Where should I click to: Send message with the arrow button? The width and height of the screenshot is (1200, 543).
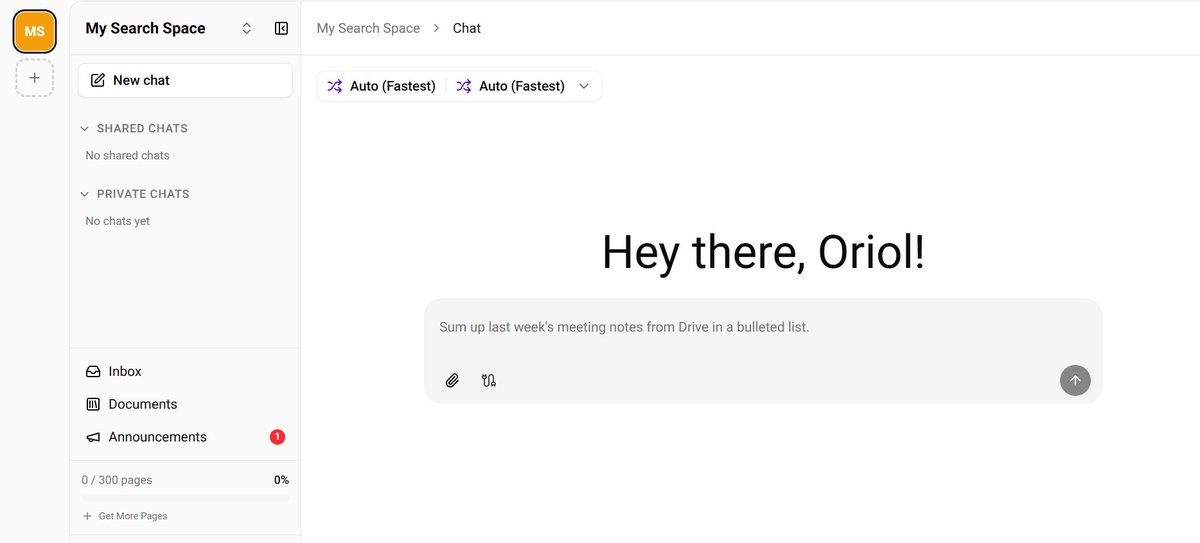1075,380
